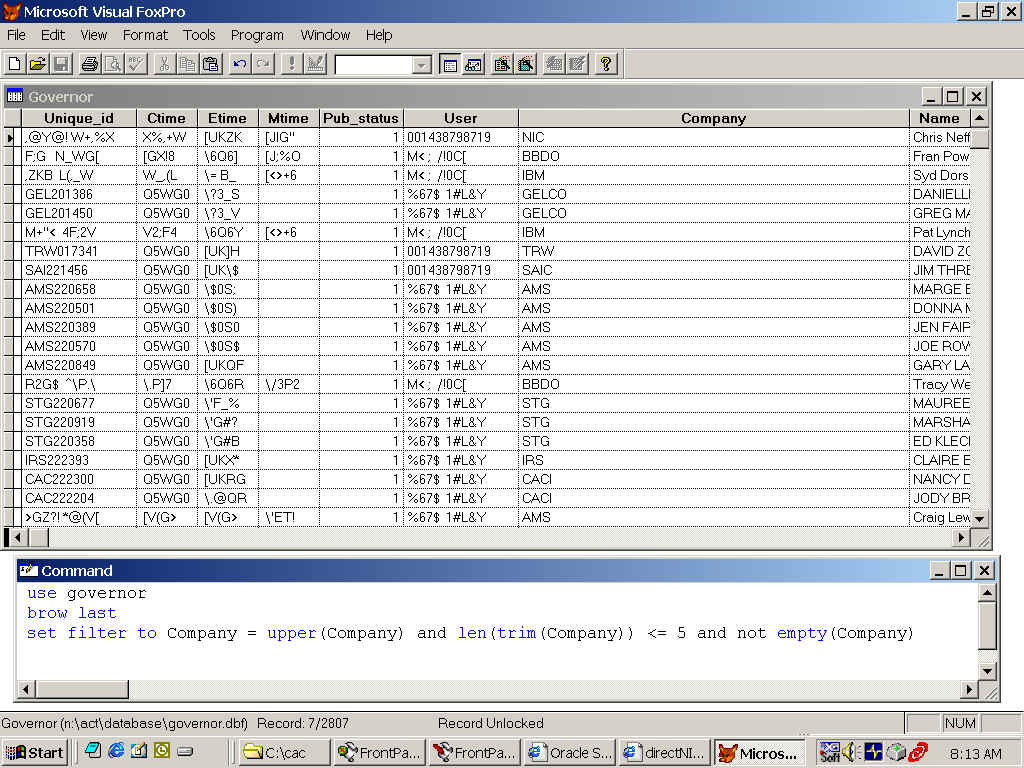Click the company cell reading NIC

(713, 137)
